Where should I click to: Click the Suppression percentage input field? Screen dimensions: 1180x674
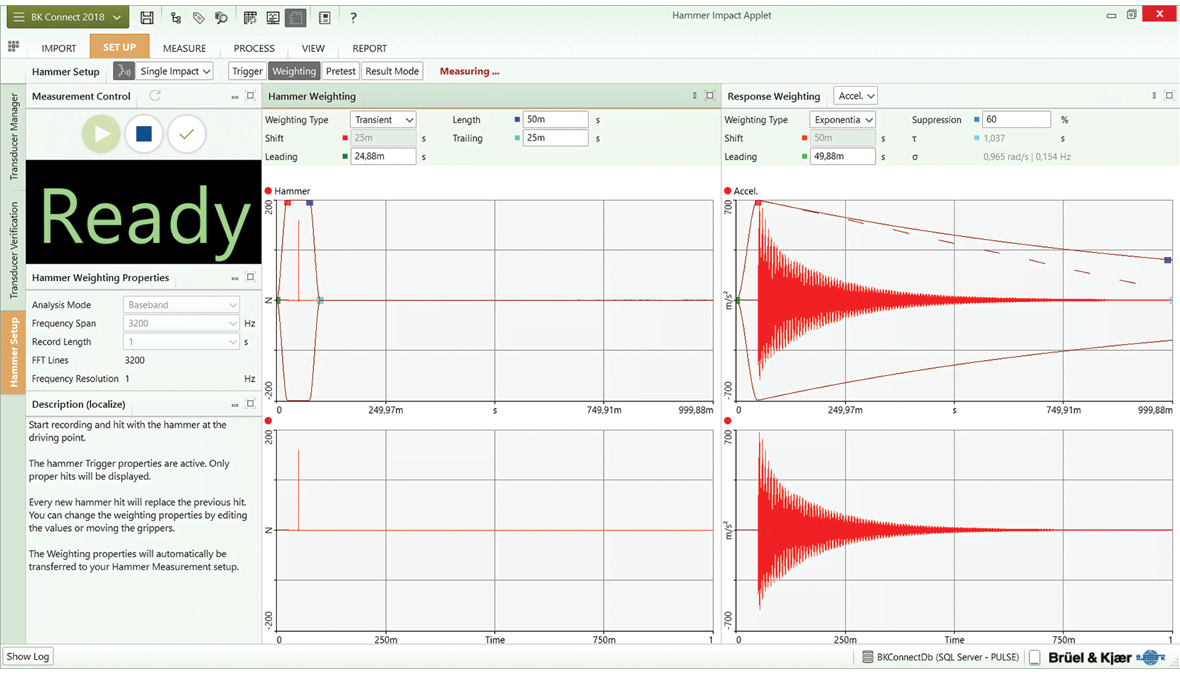click(1015, 120)
